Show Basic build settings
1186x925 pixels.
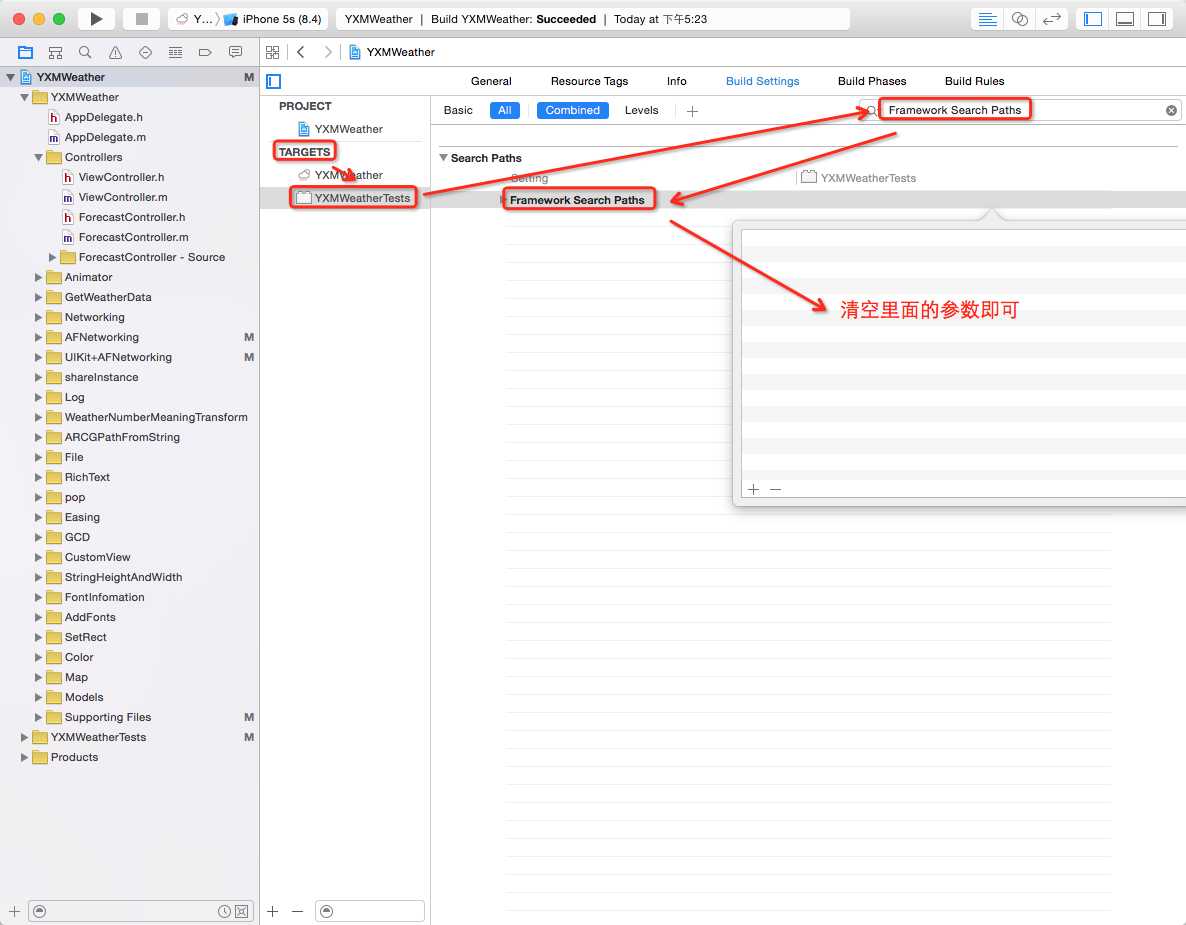458,110
